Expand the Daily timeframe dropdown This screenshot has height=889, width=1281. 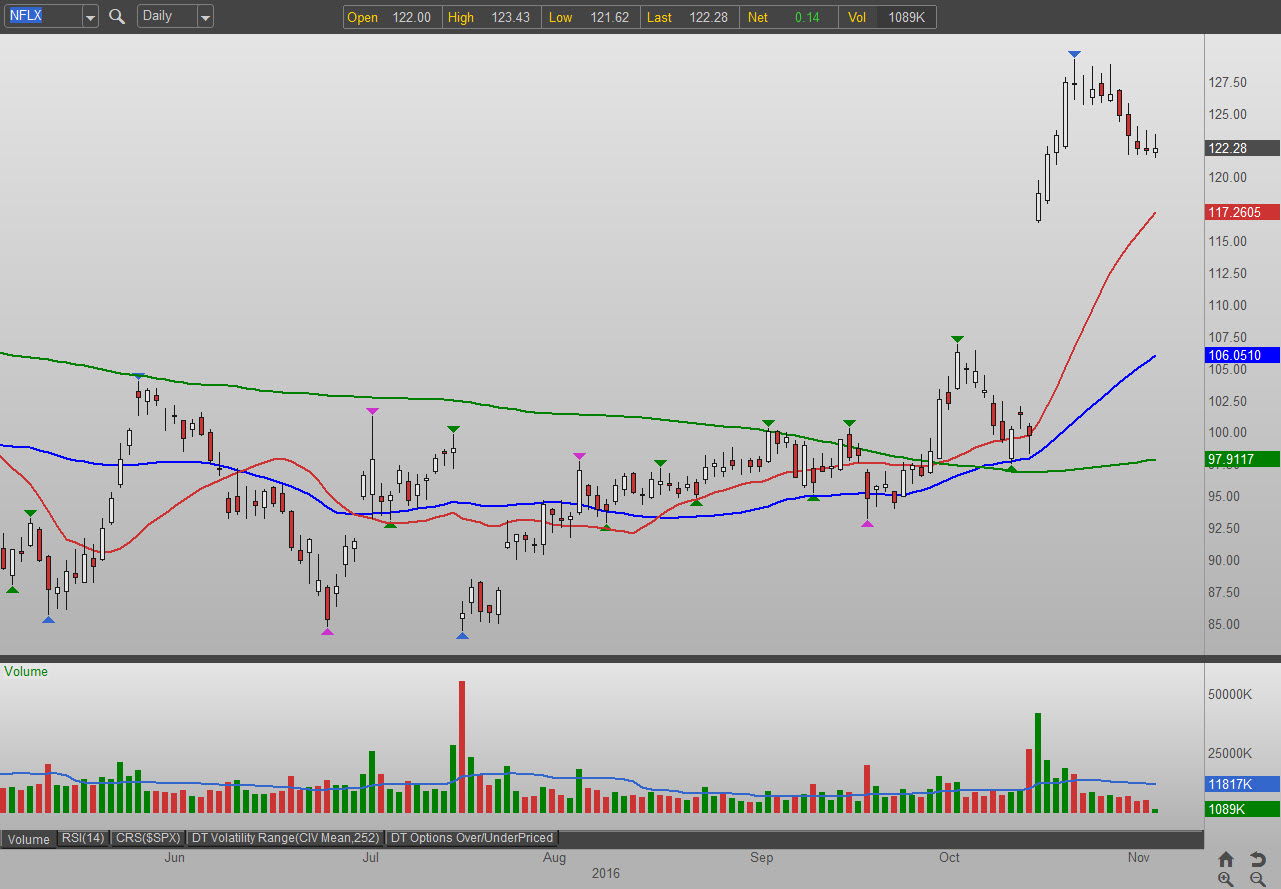pos(204,16)
